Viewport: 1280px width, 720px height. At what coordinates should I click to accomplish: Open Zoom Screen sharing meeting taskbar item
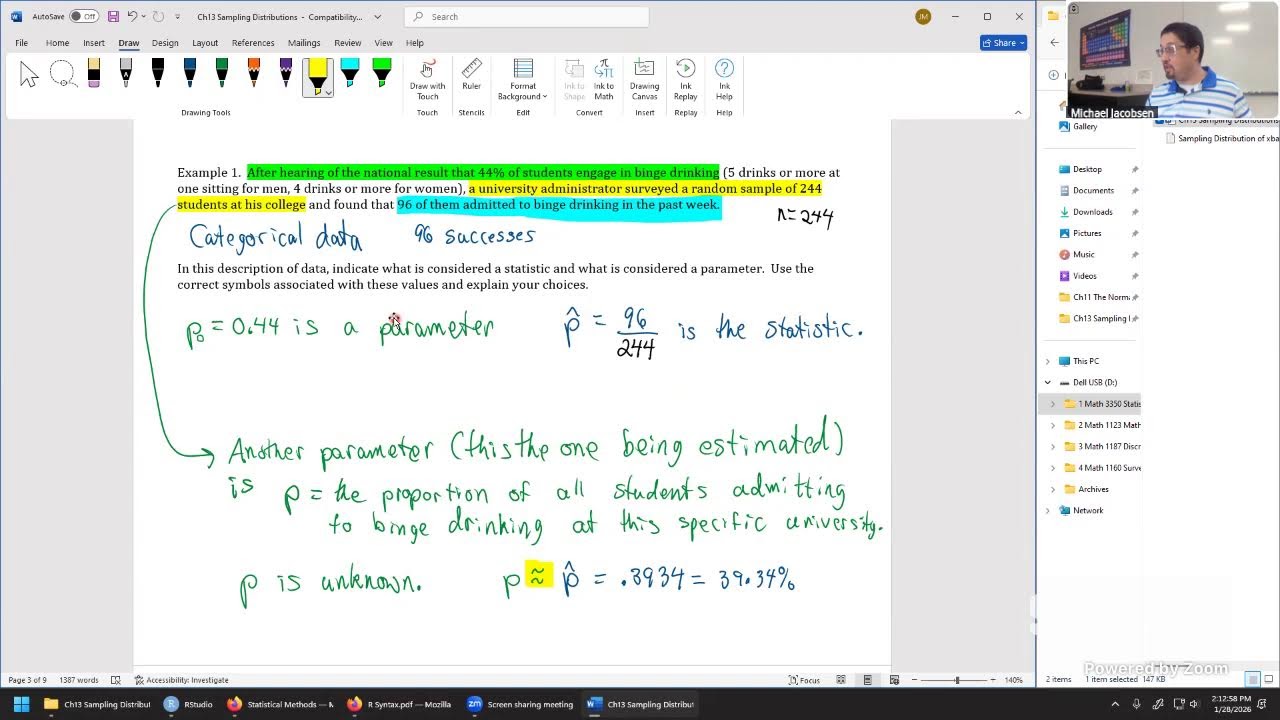point(519,704)
